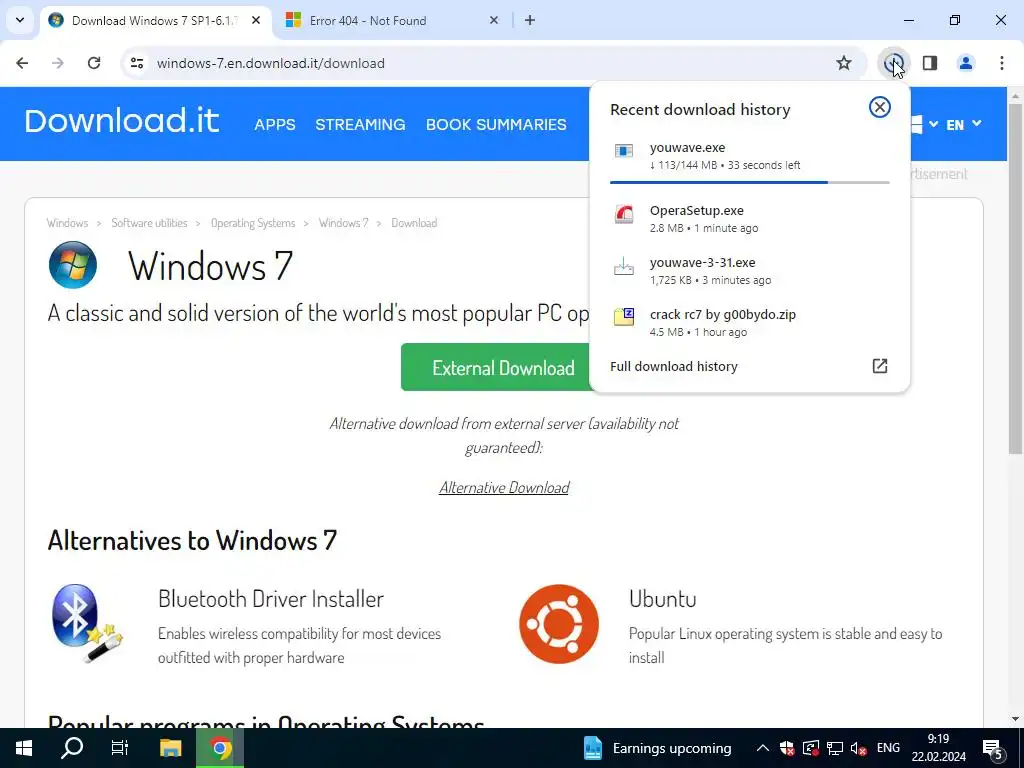Open site information icon in address bar
This screenshot has height=768, width=1024.
tap(136, 63)
